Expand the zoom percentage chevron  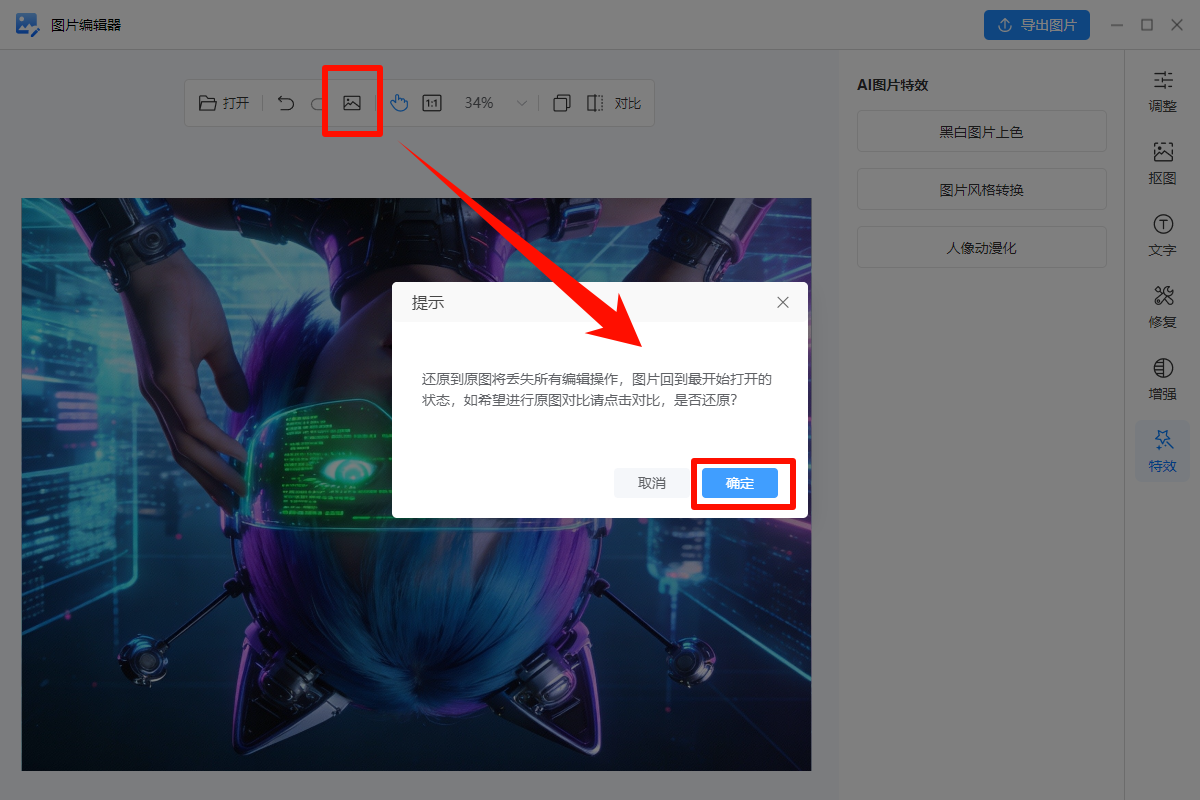[521, 102]
